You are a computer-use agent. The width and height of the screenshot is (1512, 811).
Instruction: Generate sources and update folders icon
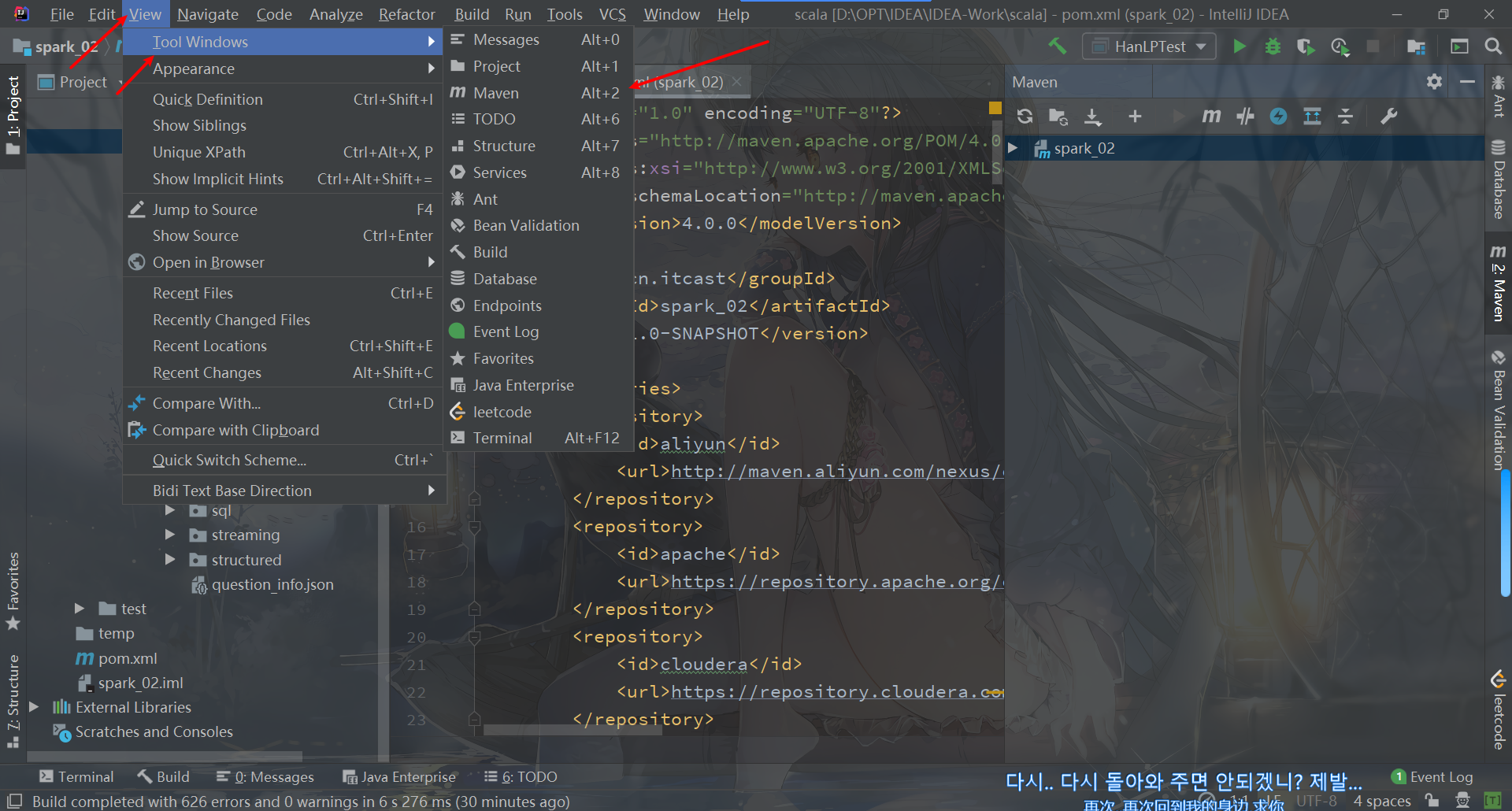[x=1058, y=117]
